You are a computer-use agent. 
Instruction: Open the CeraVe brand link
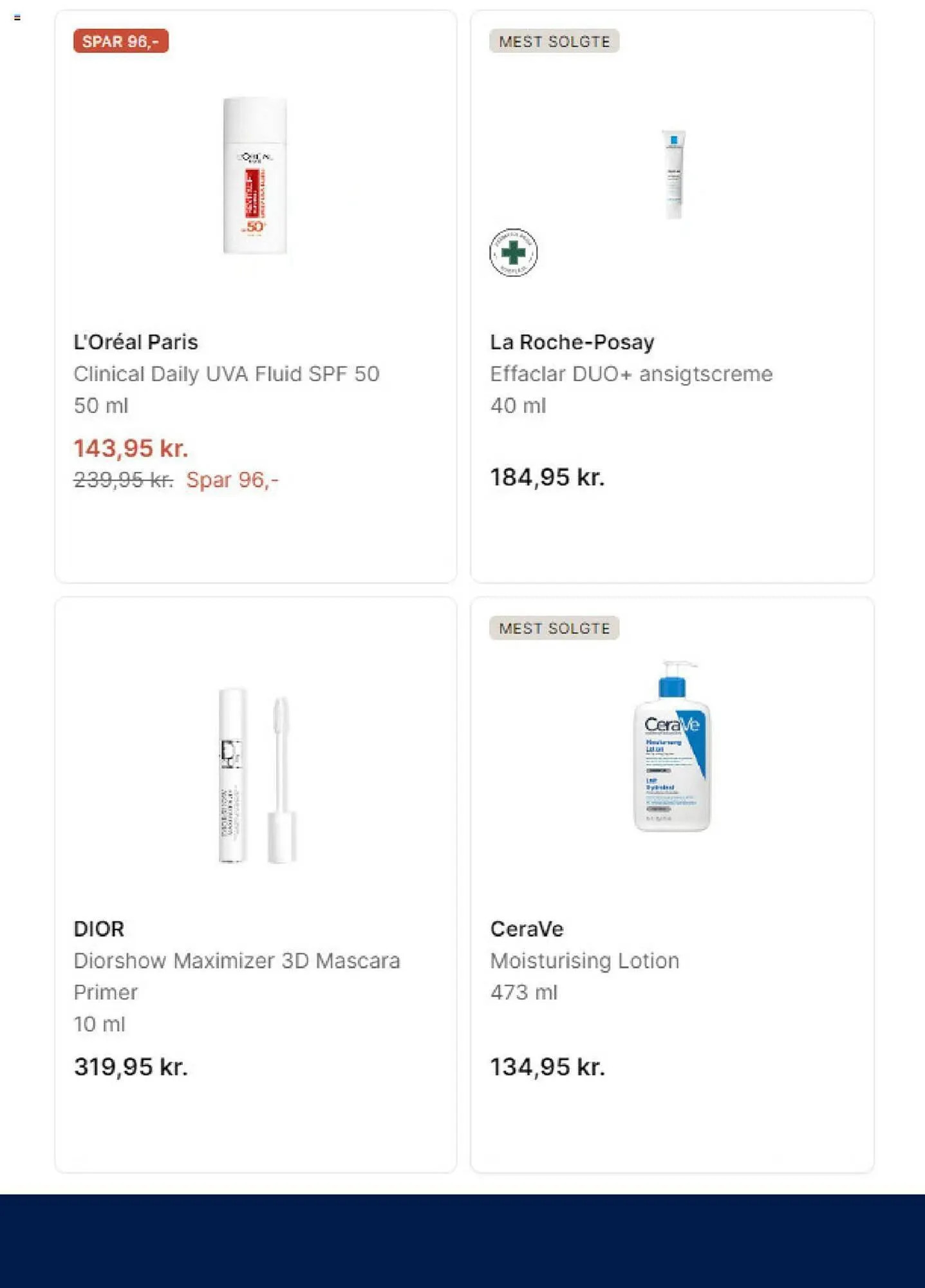(x=527, y=929)
